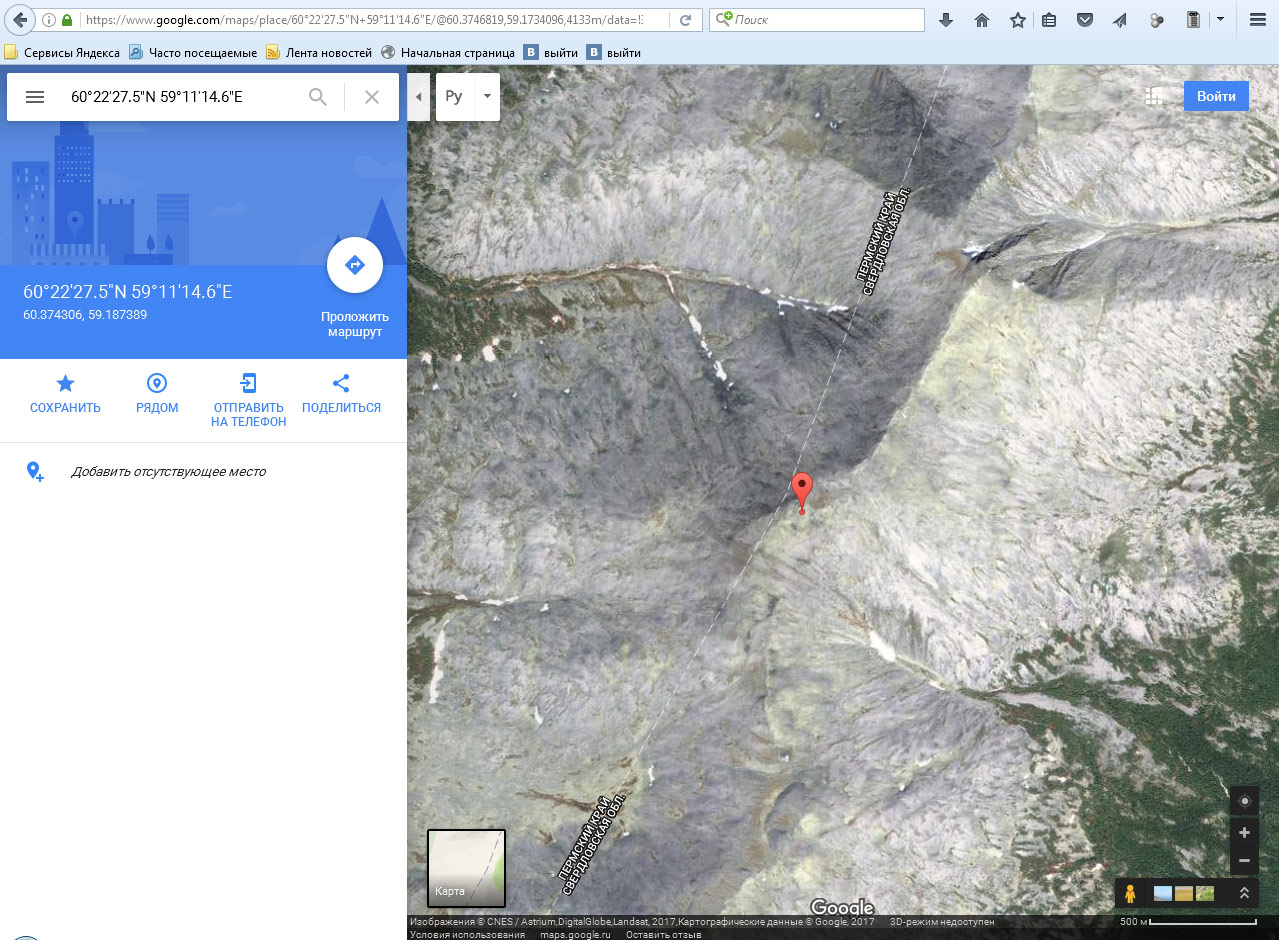Viewport: 1279px width, 940px height.
Task: Open the "Сервисы Яндекса" bookmarks folder
Action: click(x=62, y=52)
